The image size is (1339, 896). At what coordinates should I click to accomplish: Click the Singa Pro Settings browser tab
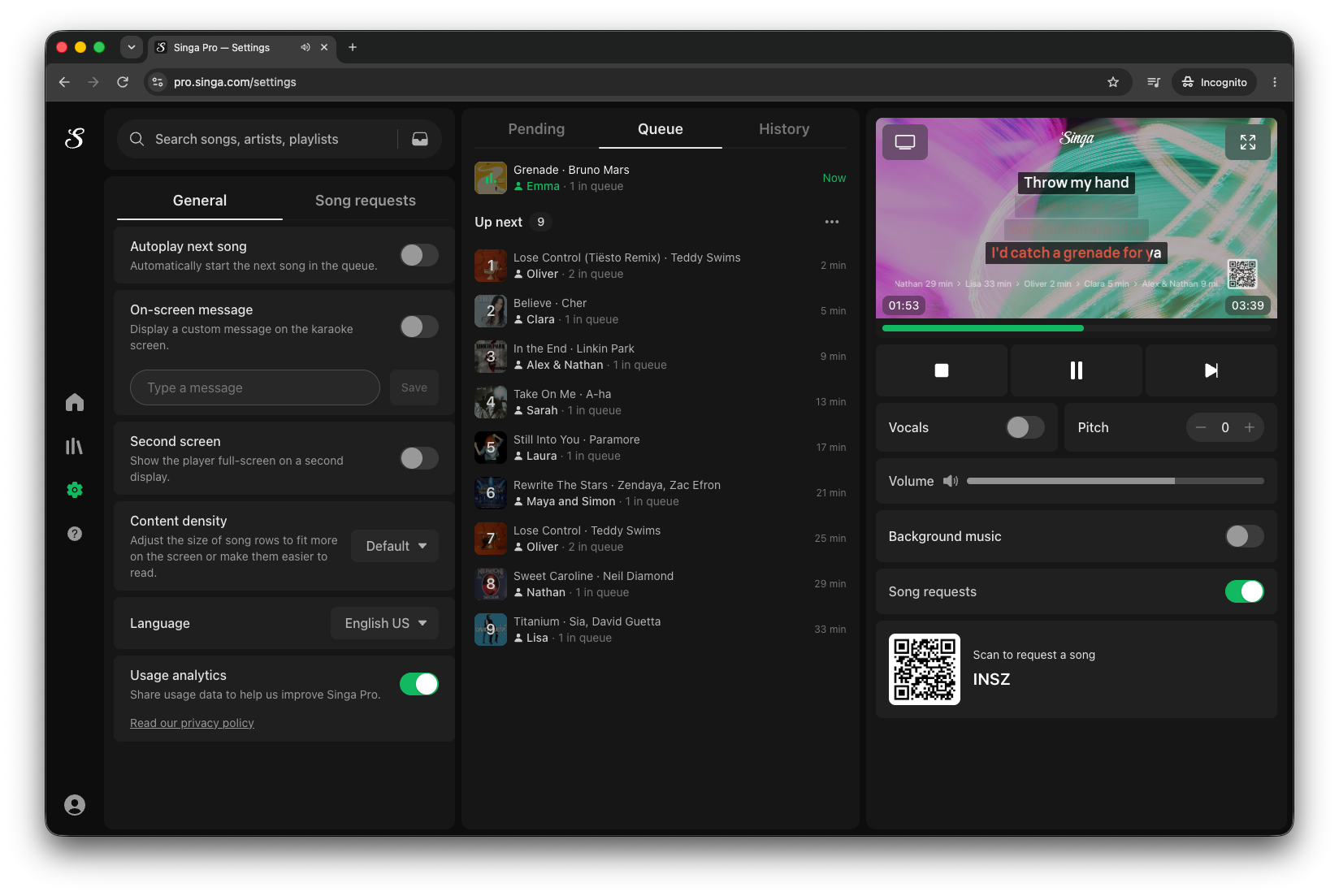(243, 47)
